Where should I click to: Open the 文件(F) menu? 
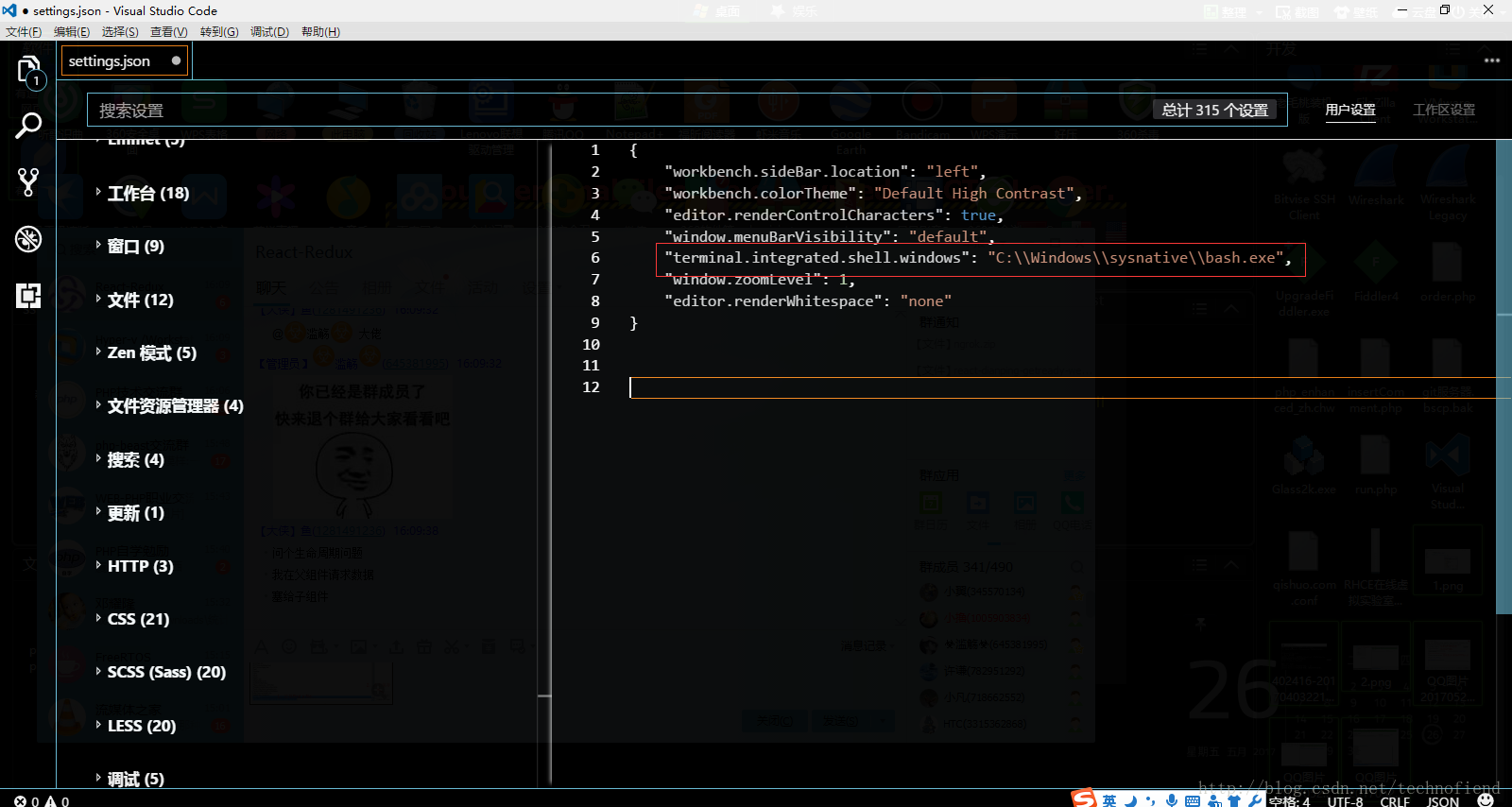point(24,31)
